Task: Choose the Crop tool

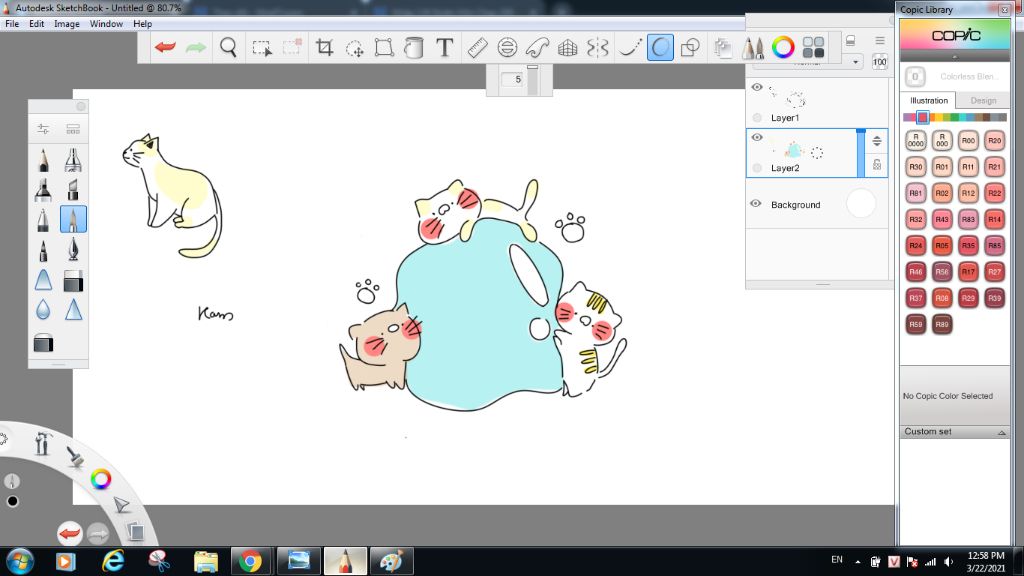Action: click(x=325, y=47)
